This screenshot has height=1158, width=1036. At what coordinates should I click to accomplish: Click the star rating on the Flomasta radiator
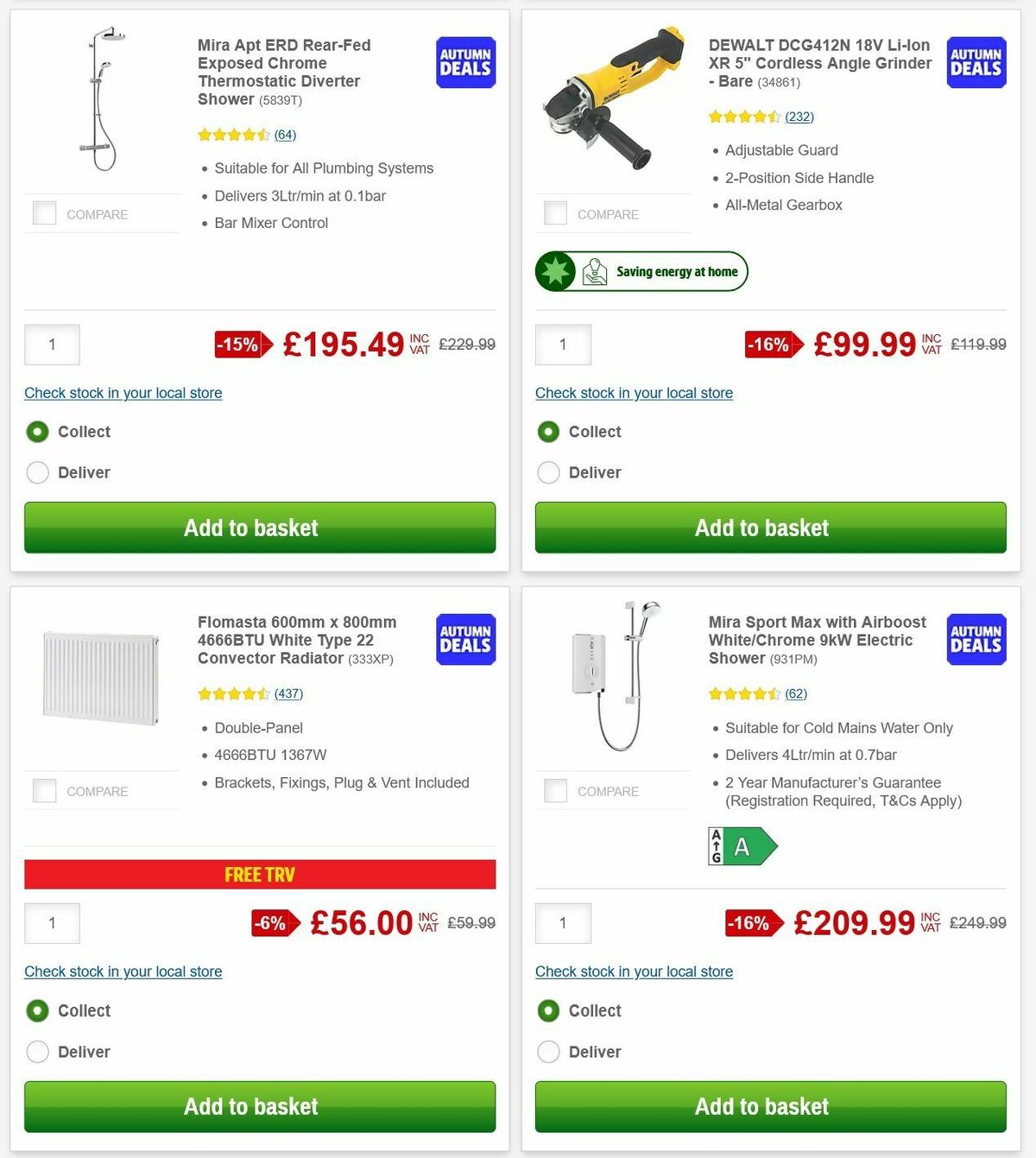tap(233, 693)
